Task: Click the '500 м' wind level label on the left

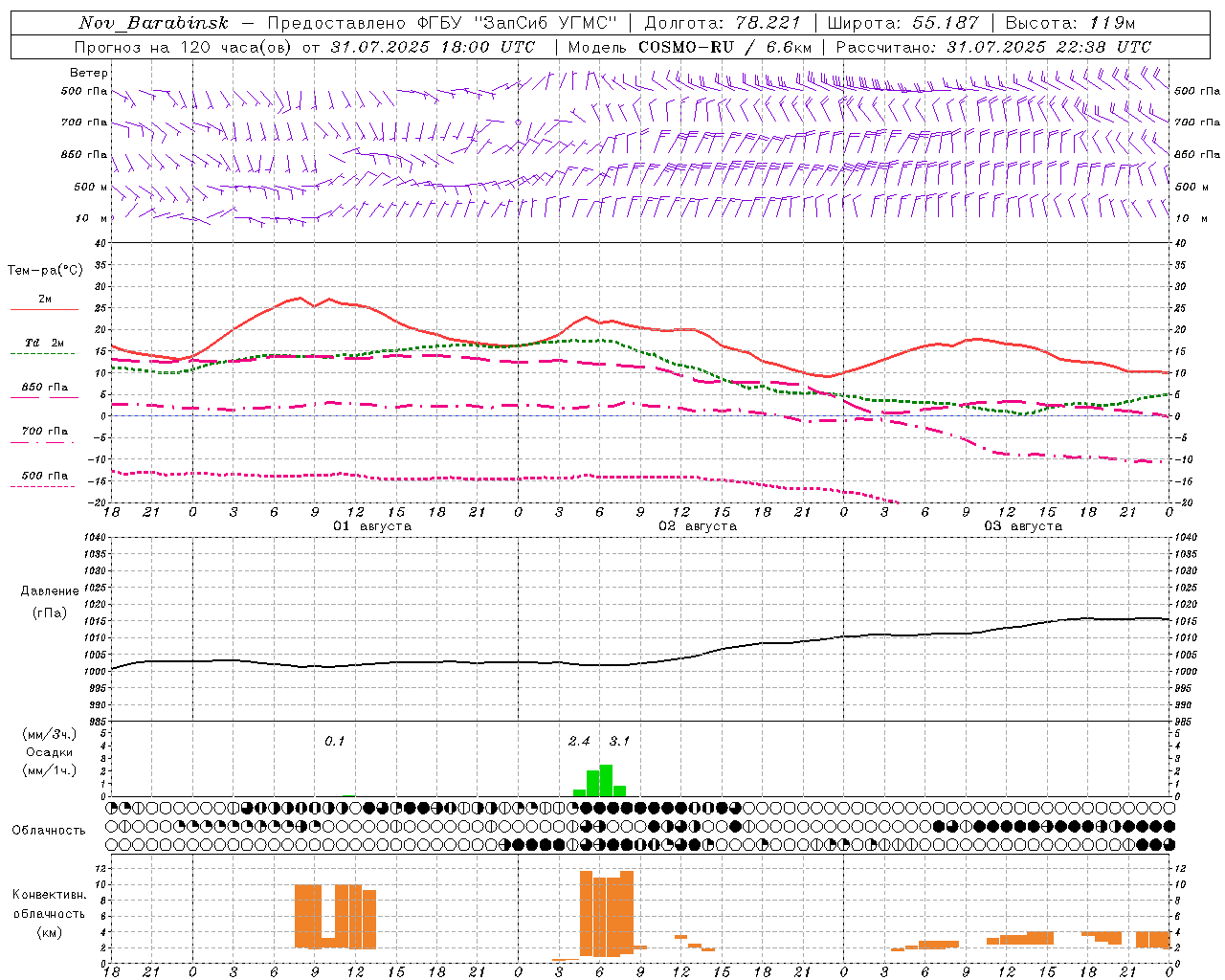Action: click(91, 187)
